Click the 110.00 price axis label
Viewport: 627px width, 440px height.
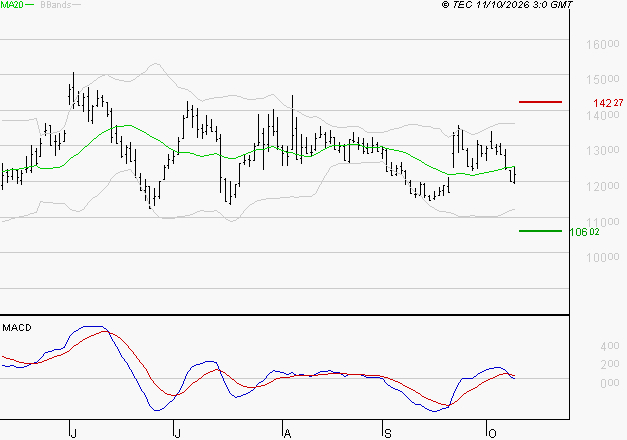tap(603, 222)
